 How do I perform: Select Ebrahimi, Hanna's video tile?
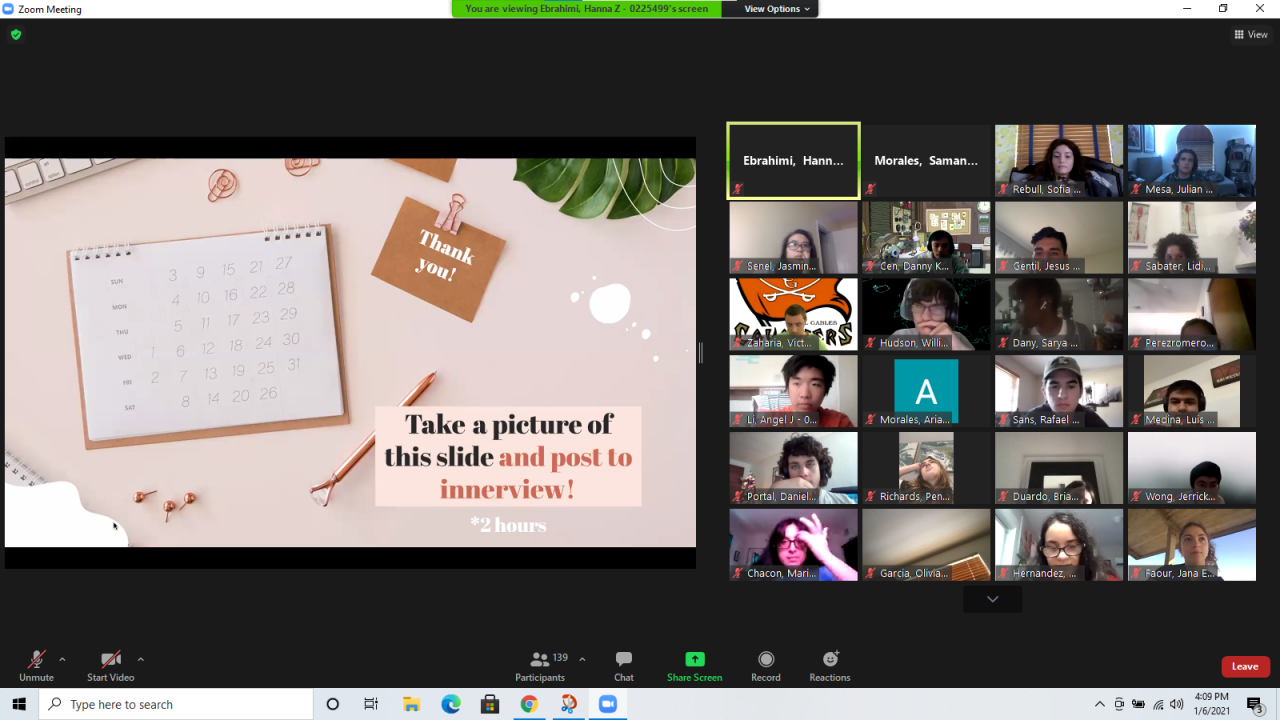[x=793, y=161]
